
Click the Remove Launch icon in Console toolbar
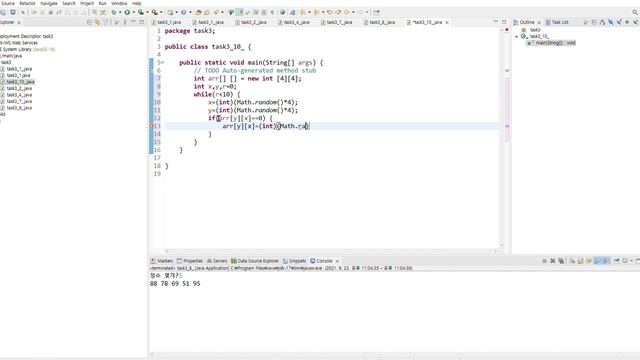[x=553, y=261]
